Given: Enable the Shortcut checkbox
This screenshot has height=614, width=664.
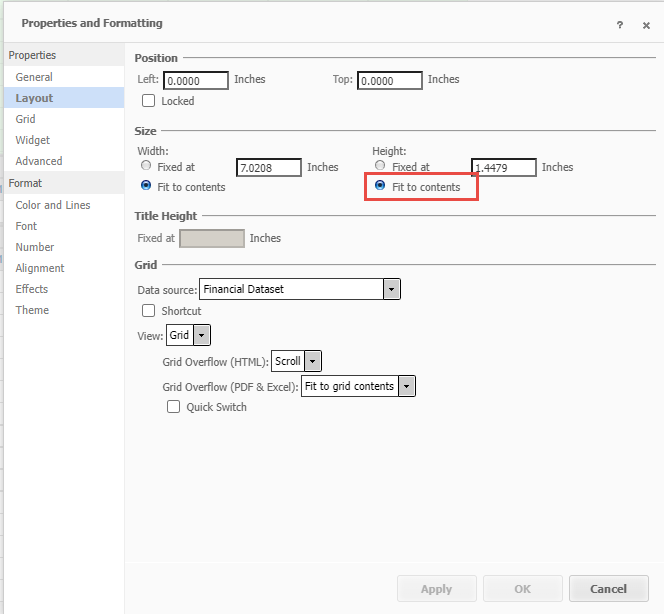Looking at the screenshot, I should point(148,311).
